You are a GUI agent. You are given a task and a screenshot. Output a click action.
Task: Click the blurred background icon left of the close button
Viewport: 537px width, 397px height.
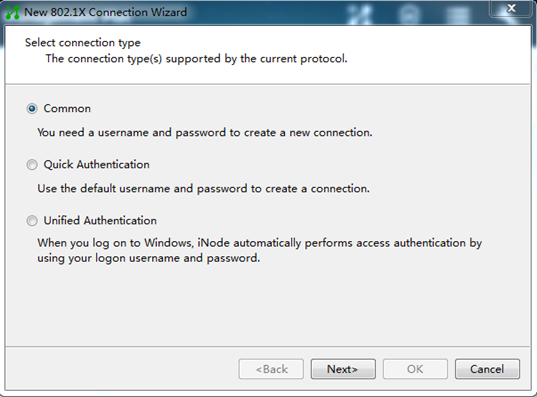click(459, 14)
